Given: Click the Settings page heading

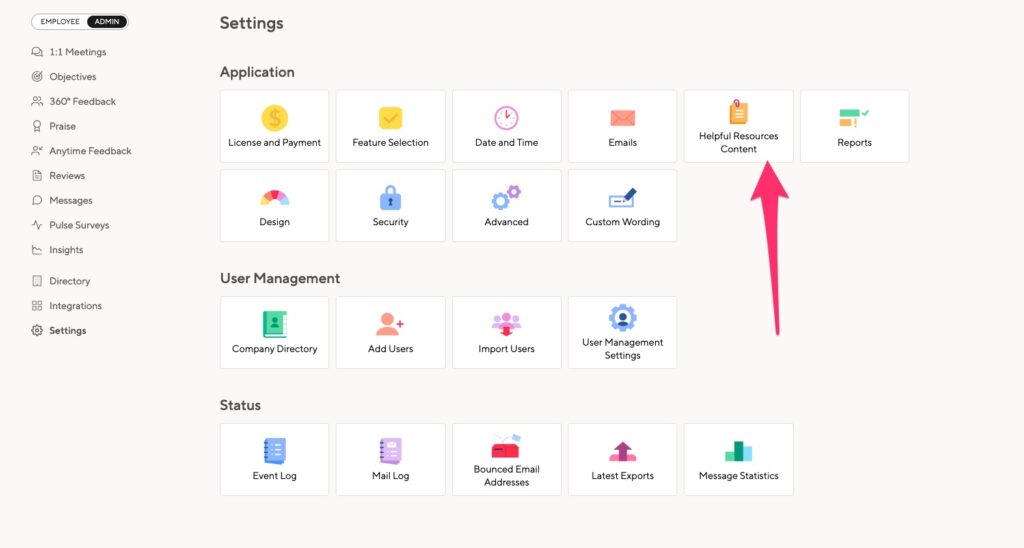Looking at the screenshot, I should (251, 23).
